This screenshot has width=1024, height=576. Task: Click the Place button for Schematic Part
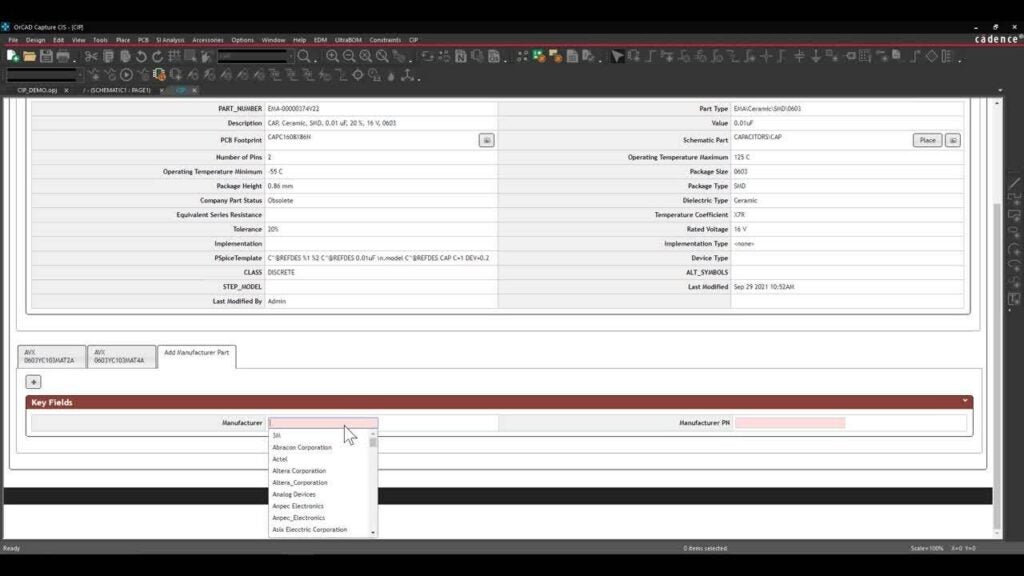point(927,140)
